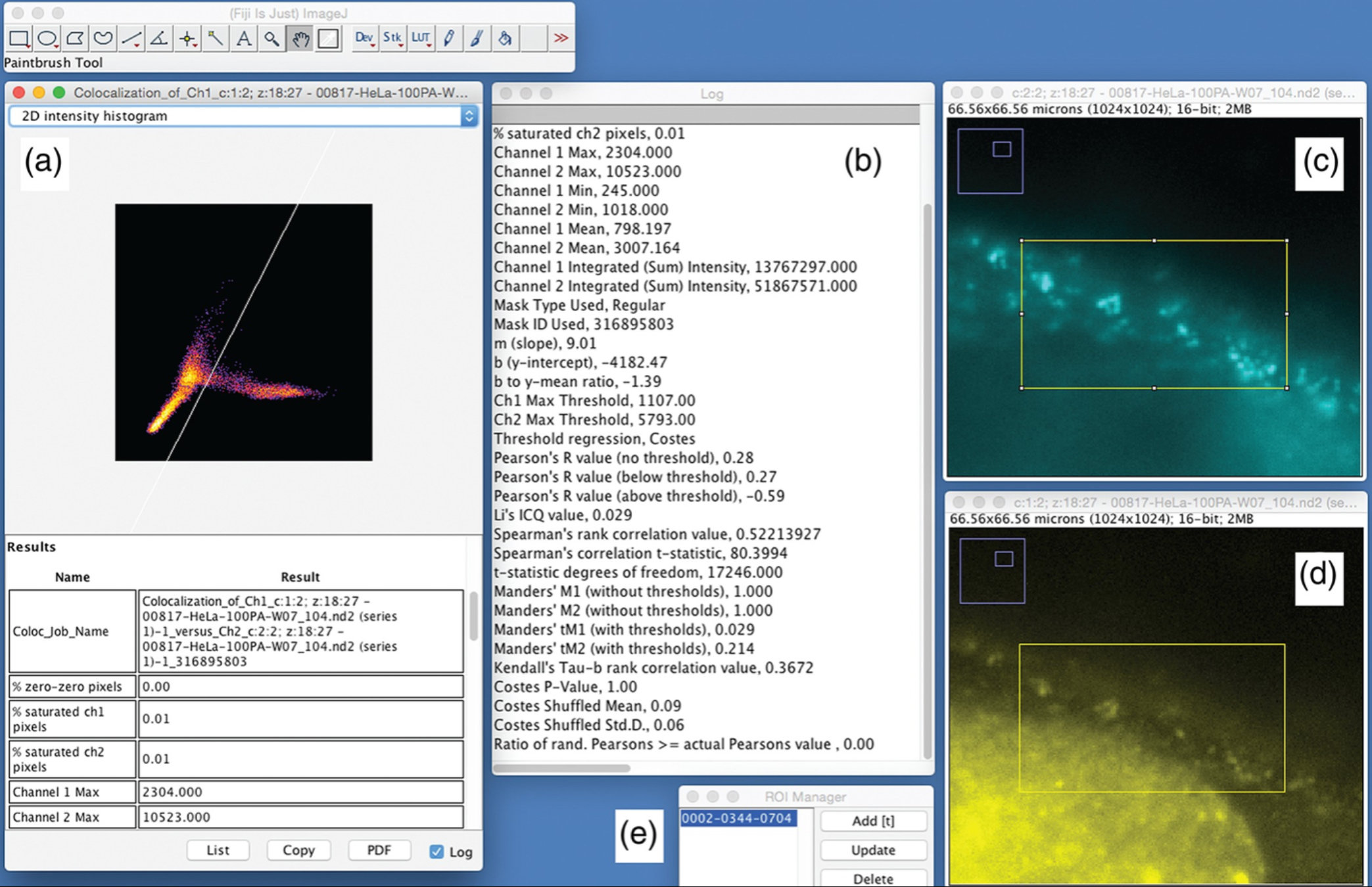1372x887 pixels.
Task: Activate the Magnifying glass tool
Action: click(271, 39)
